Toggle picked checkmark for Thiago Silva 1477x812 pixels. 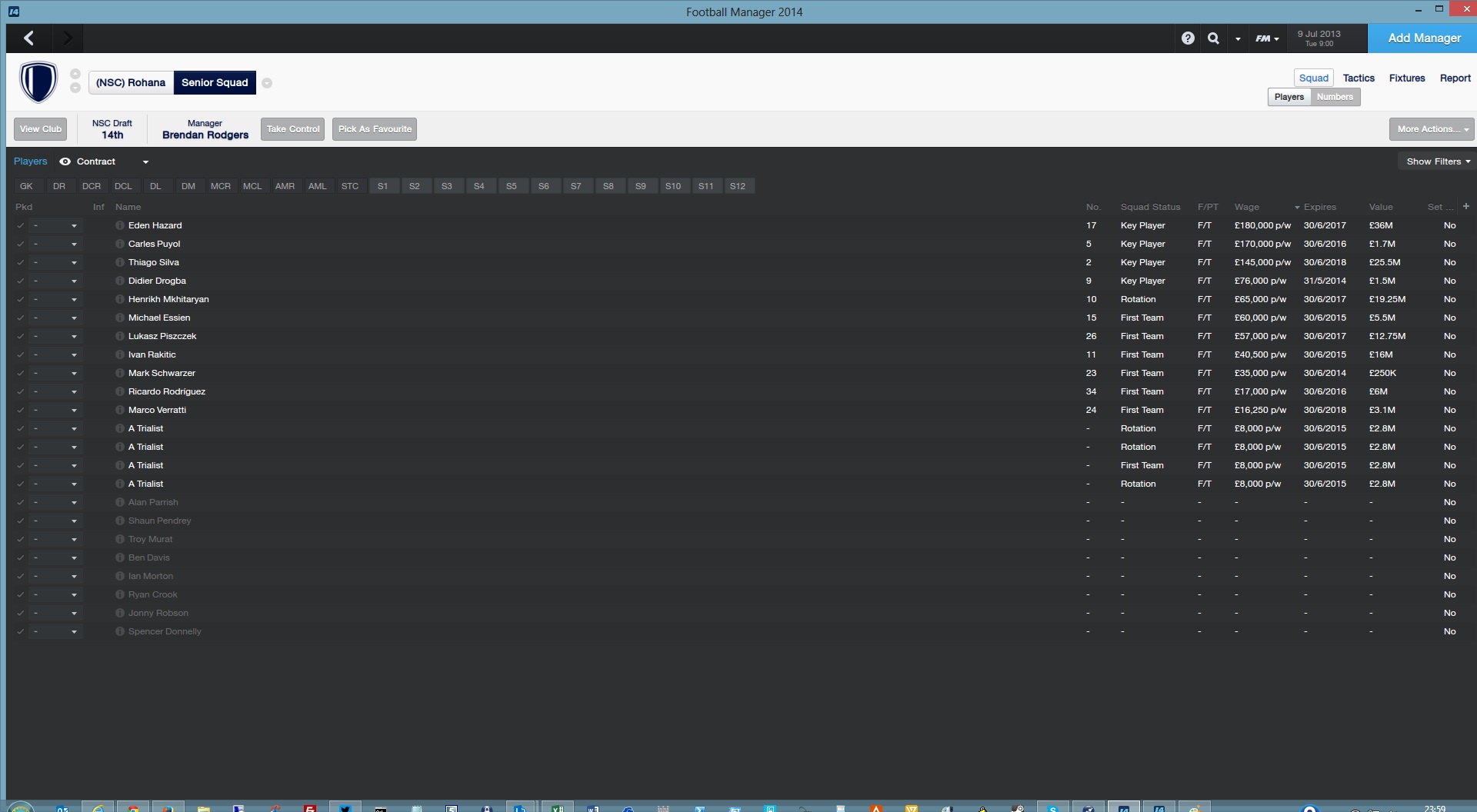click(x=21, y=262)
